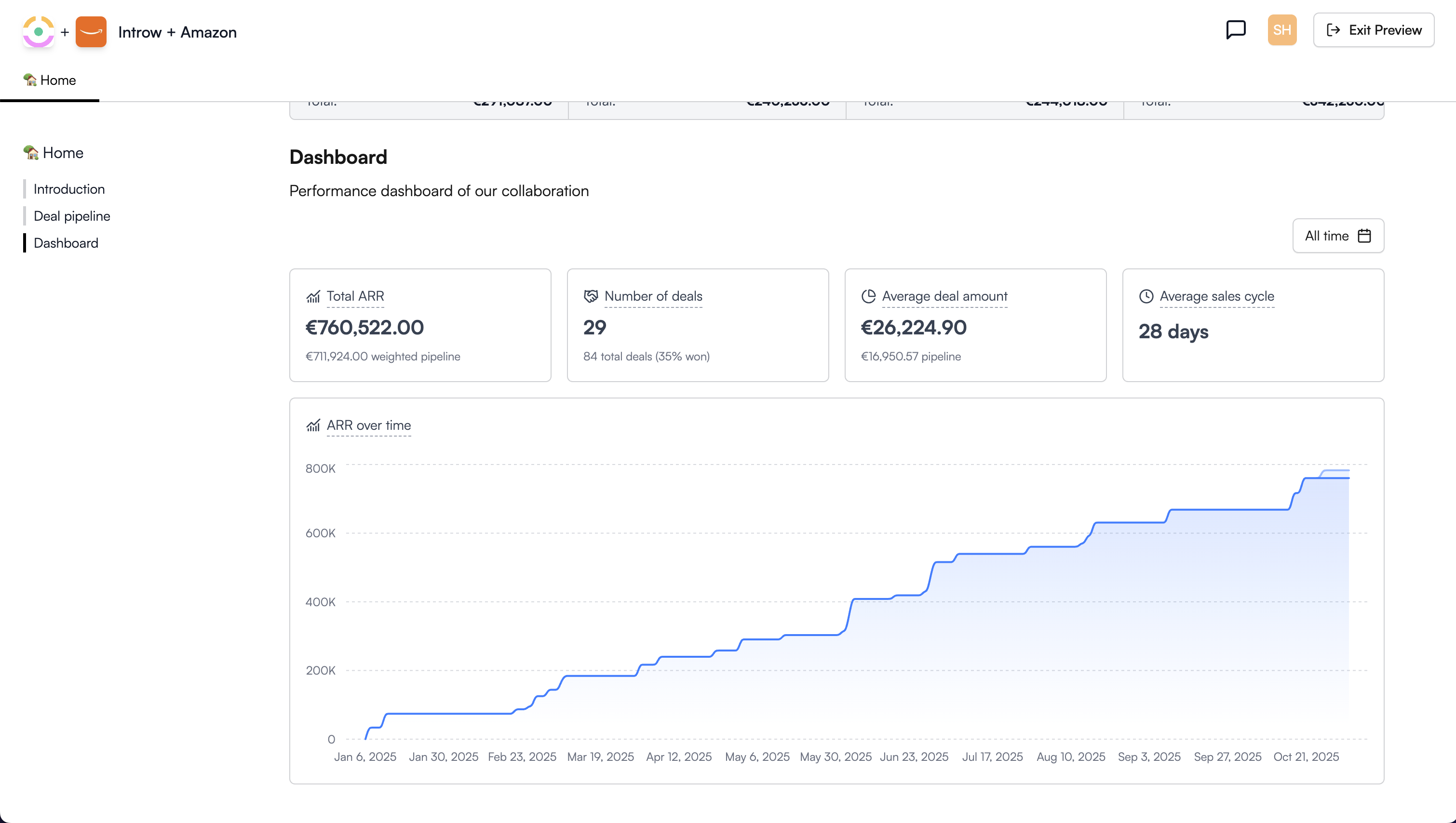Click the handshake icon beside Number of deals

[591, 296]
